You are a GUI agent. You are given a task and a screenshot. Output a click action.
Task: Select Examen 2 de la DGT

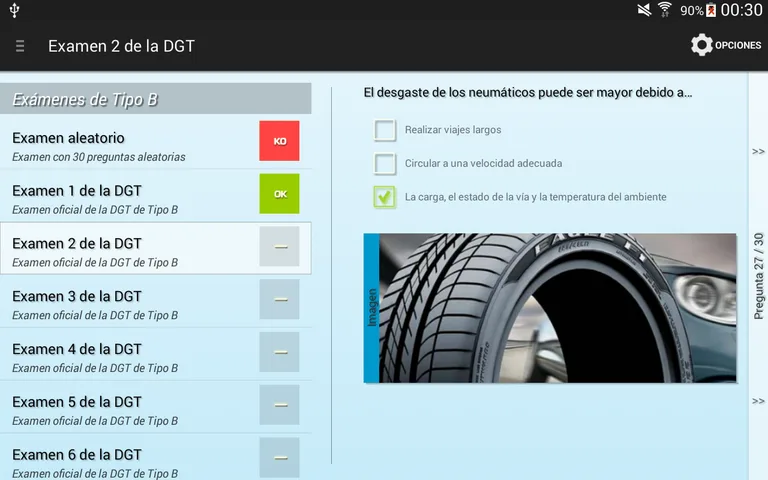coord(156,248)
